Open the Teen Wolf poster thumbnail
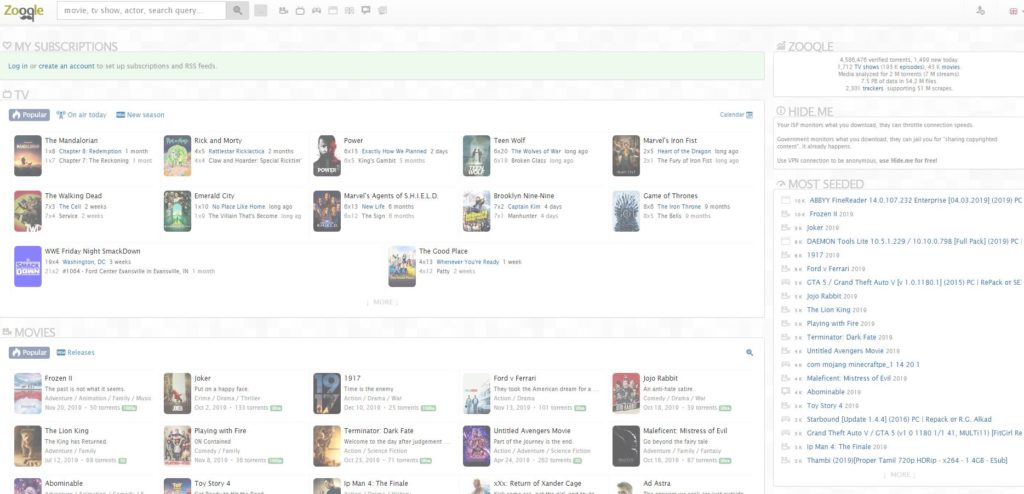This screenshot has height=494, width=1024. [x=477, y=156]
